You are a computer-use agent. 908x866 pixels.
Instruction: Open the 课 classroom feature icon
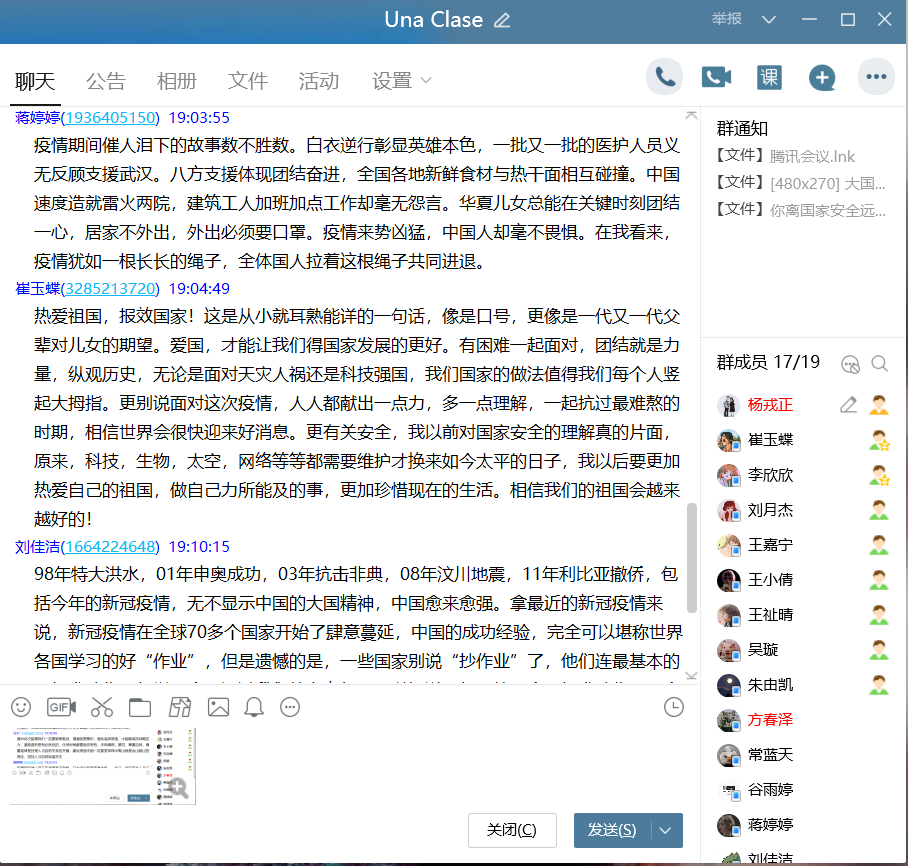[769, 78]
